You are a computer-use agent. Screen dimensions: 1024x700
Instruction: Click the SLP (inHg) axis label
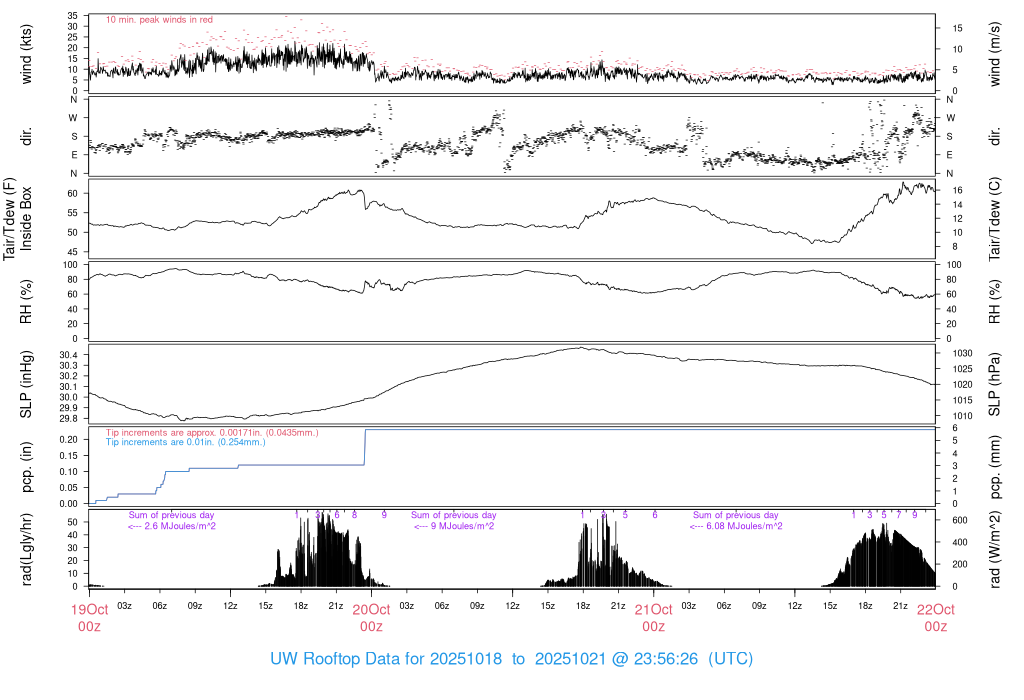(x=27, y=385)
